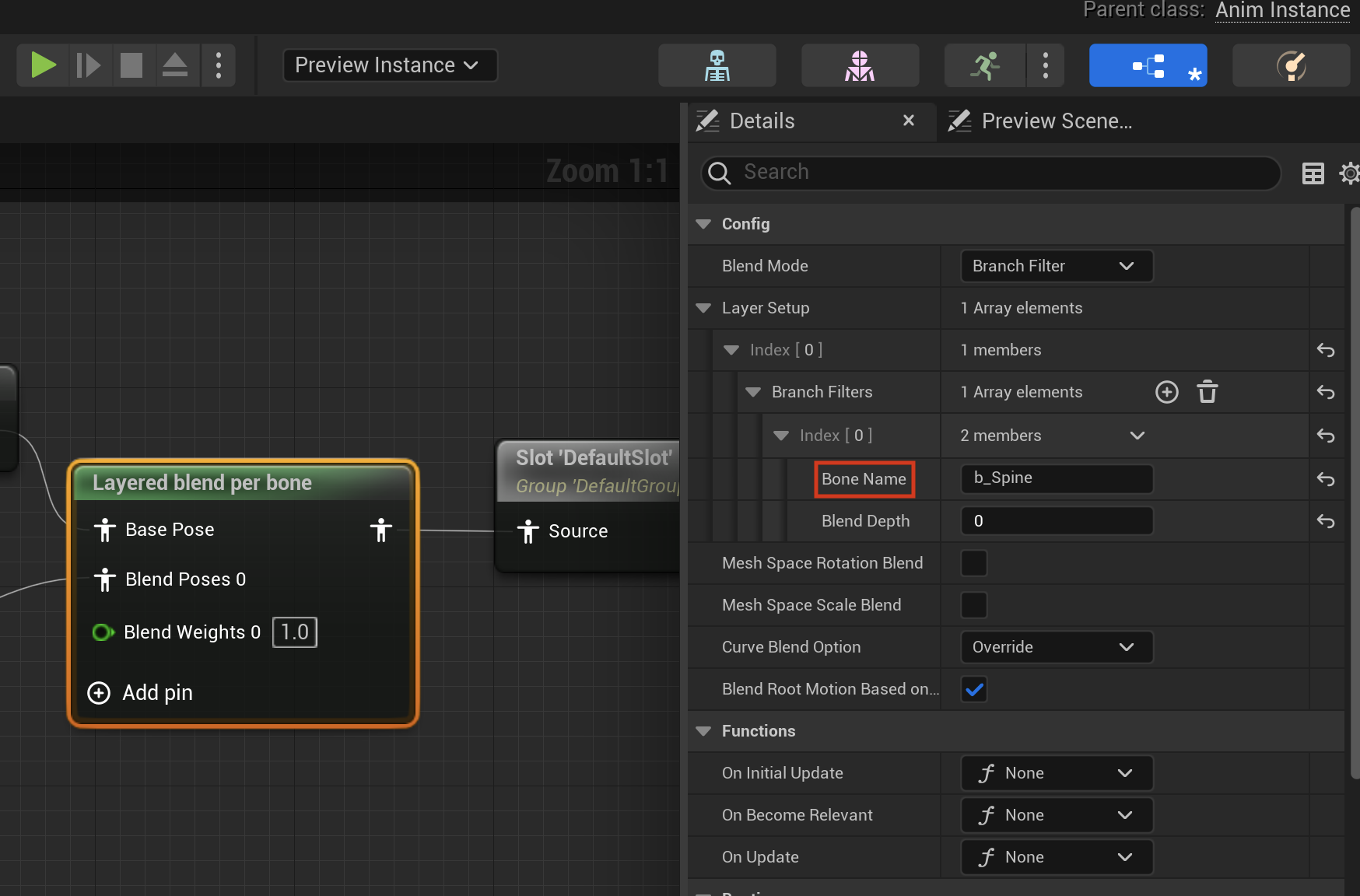Open On Update function dropdown

[1056, 857]
